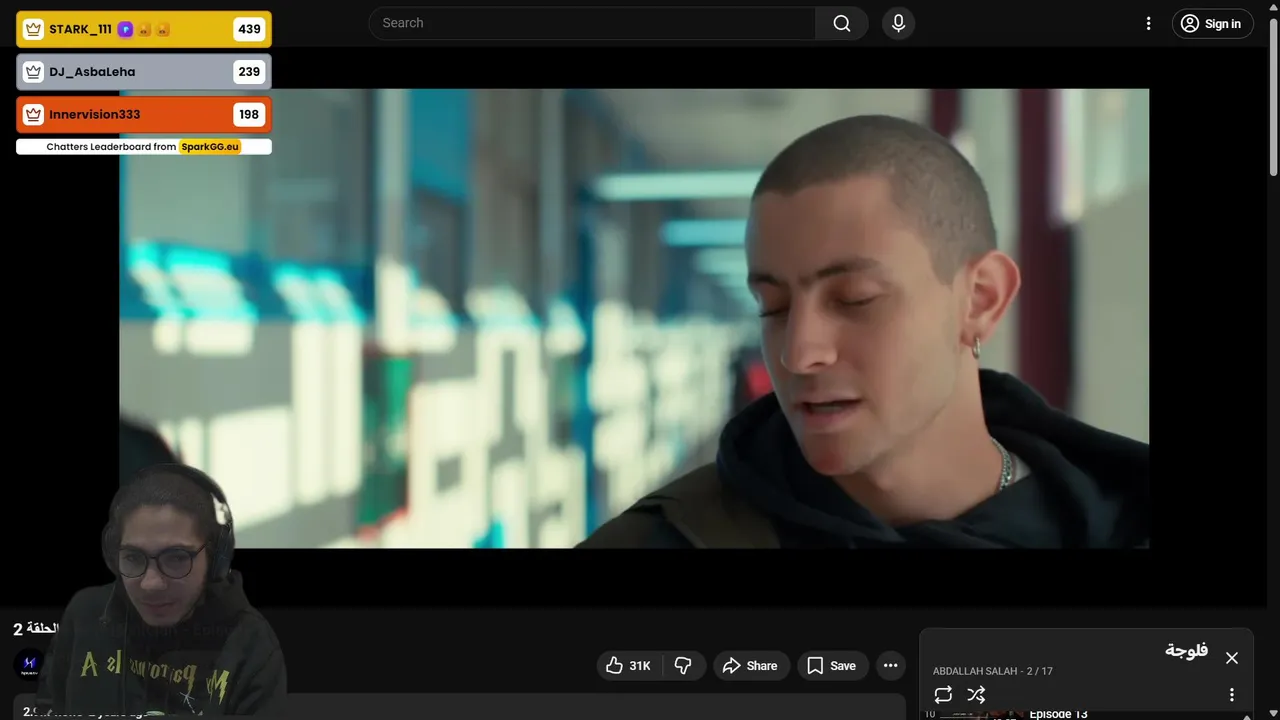Click the 439 score badge
This screenshot has width=1280, height=720.
pos(249,29)
